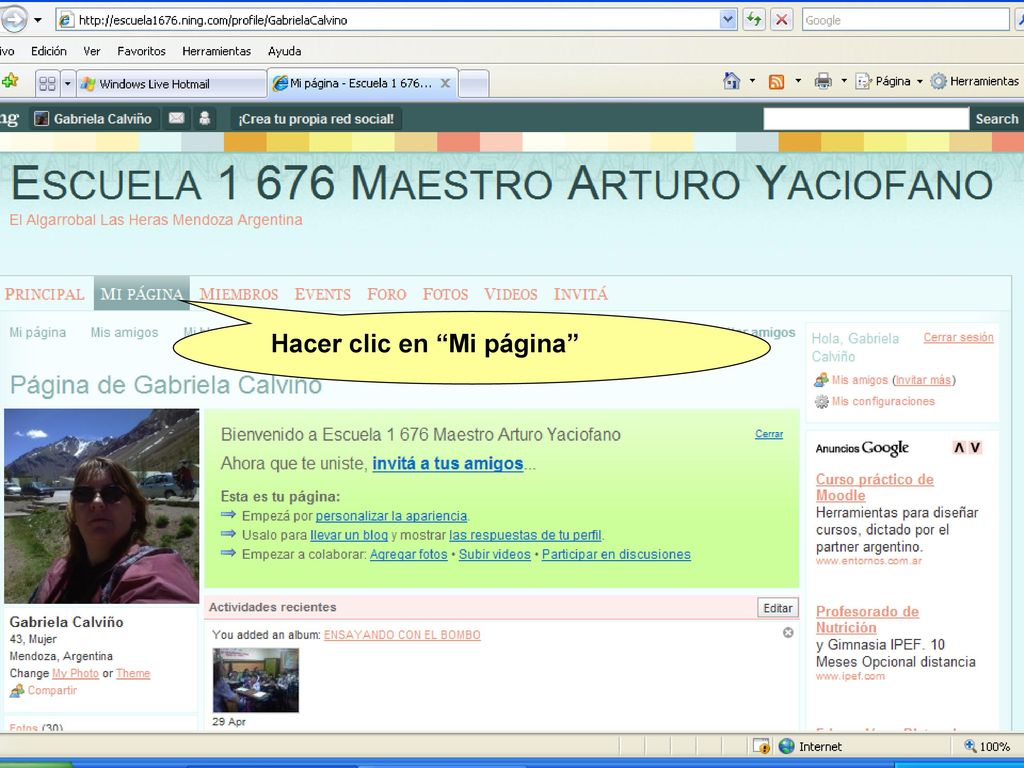Click the Stop loading icon

[x=782, y=20]
